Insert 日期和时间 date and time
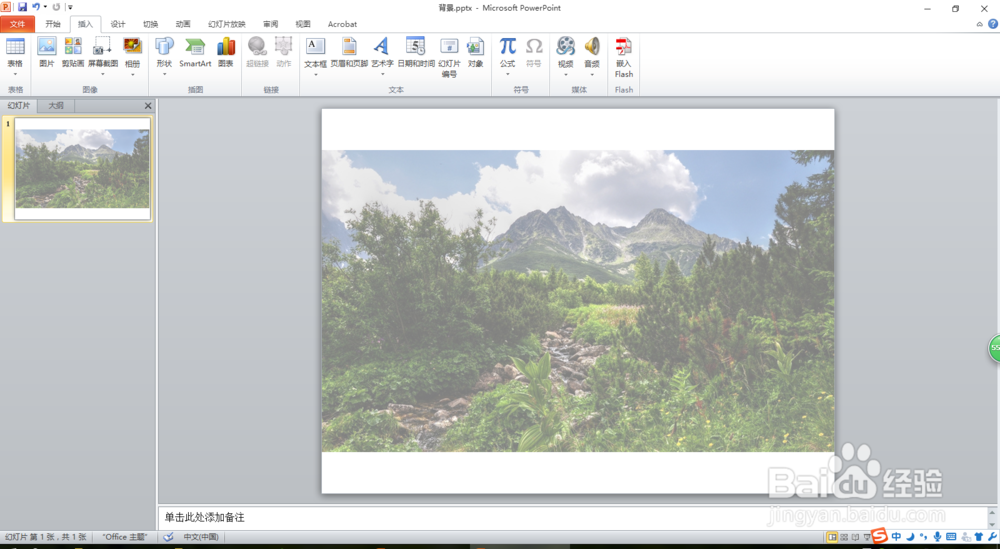The image size is (1000, 549). pos(416,52)
